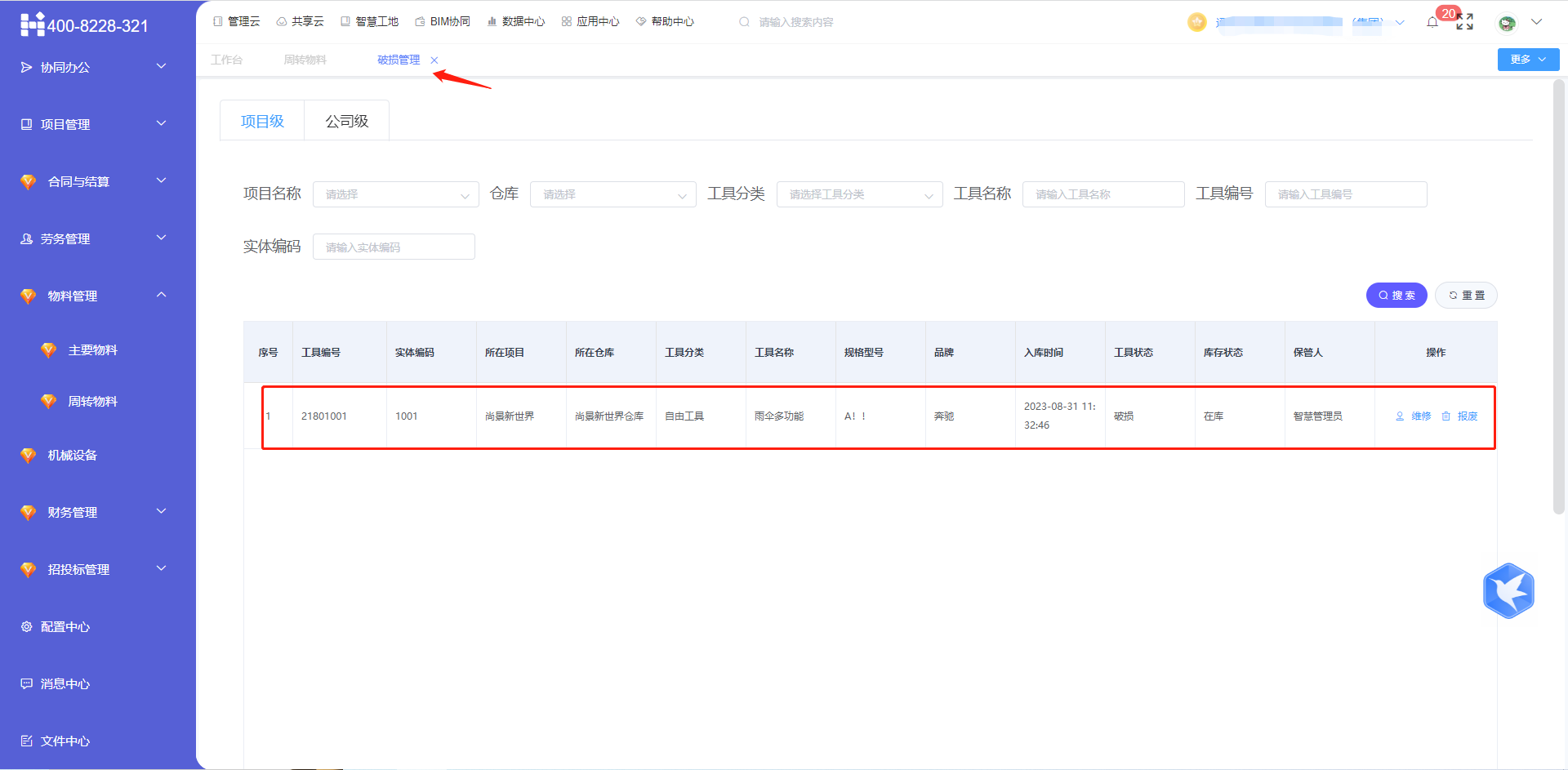Click the search magnifier icon in top bar

(x=744, y=22)
